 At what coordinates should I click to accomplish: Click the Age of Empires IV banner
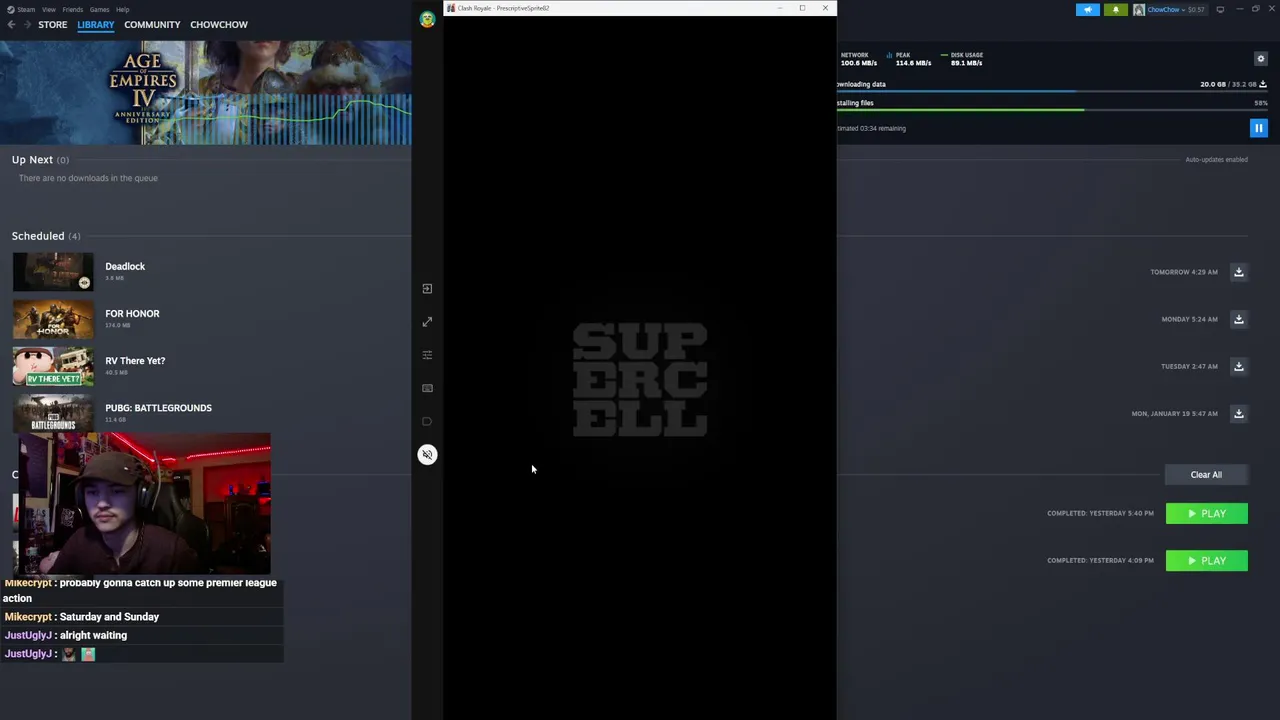[205, 93]
